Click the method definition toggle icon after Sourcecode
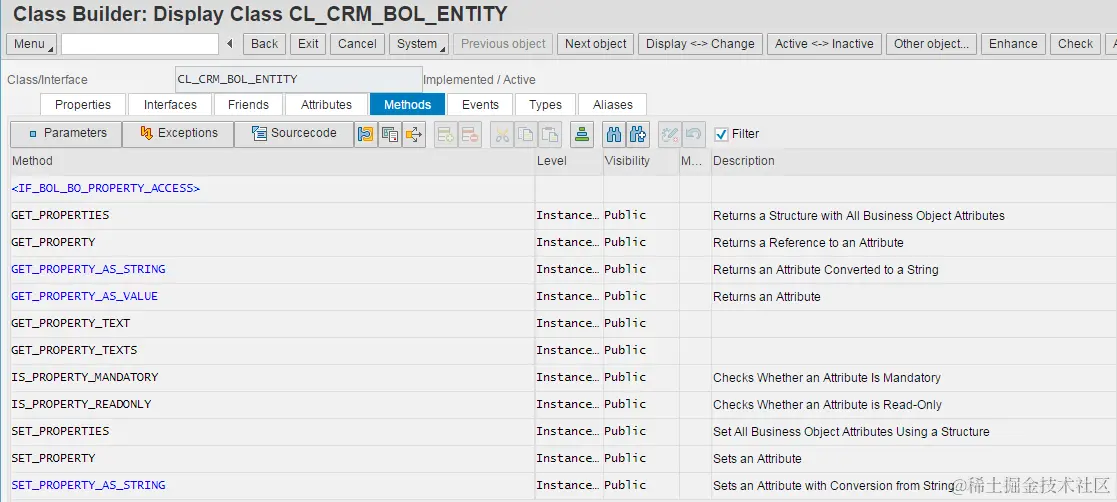This screenshot has width=1117, height=502. click(365, 134)
